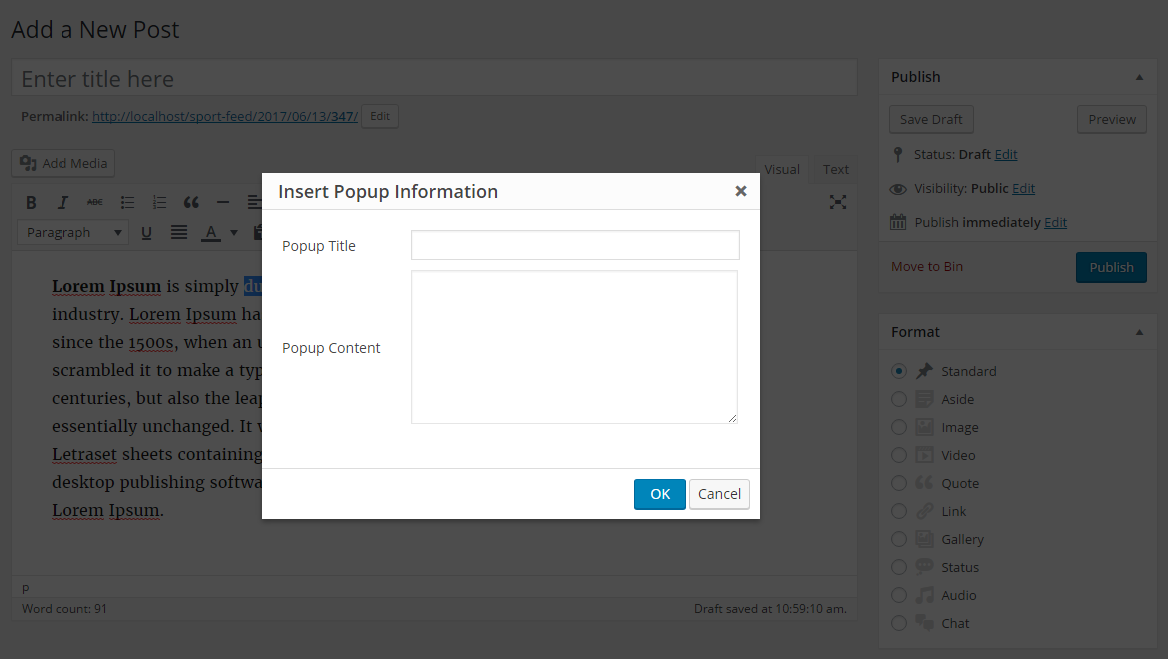Close the Insert Popup Information dialog

[740, 191]
